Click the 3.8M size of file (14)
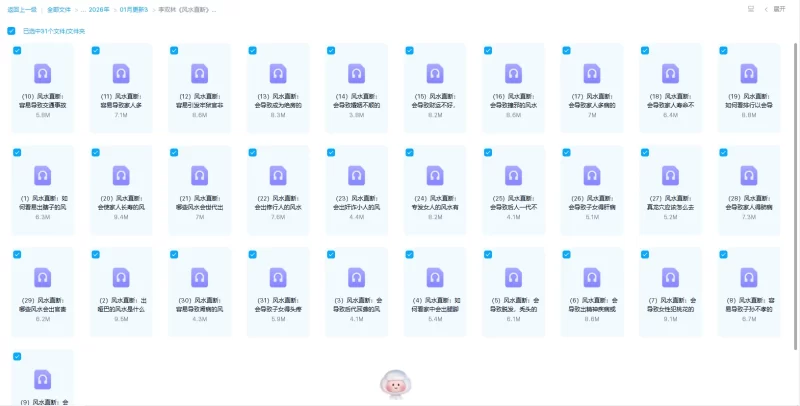 (x=357, y=115)
